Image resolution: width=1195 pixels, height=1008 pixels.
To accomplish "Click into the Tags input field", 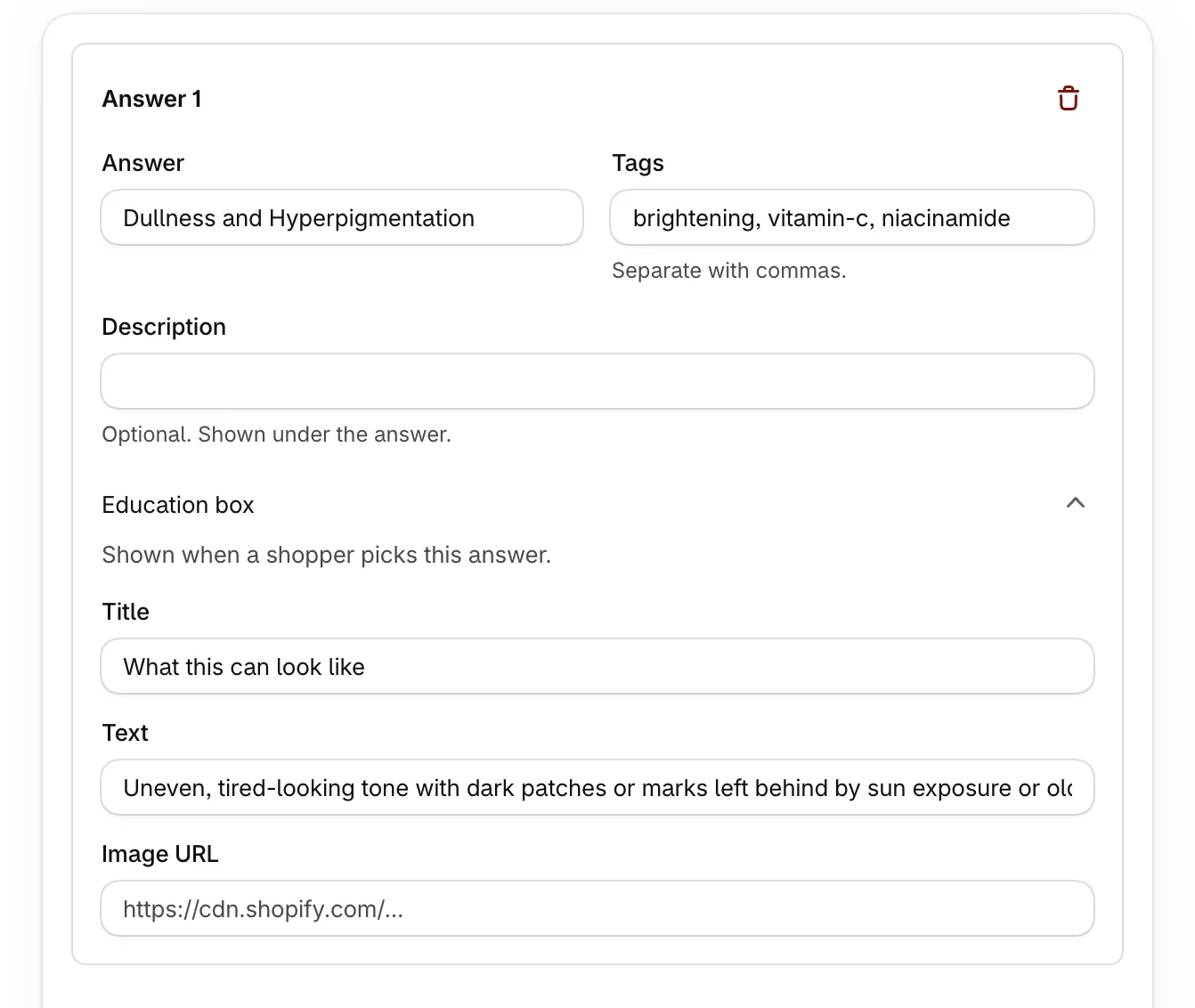I will [x=852, y=217].
